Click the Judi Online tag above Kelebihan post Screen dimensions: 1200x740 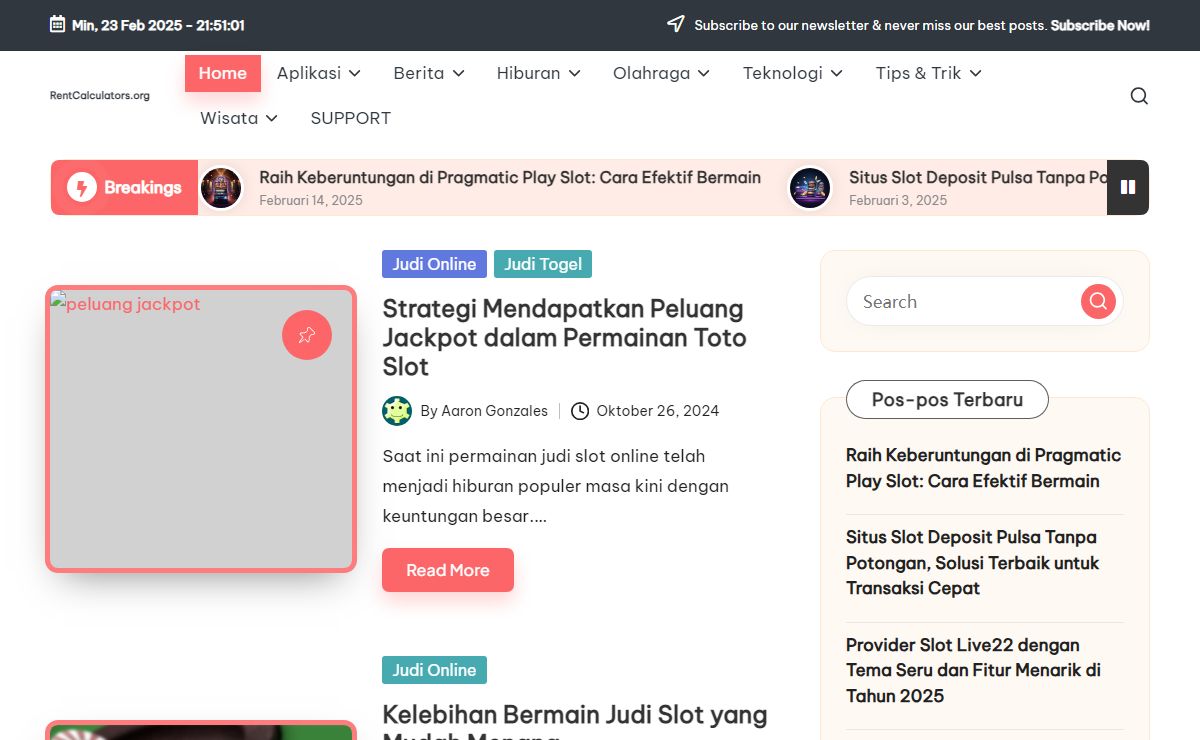(434, 670)
